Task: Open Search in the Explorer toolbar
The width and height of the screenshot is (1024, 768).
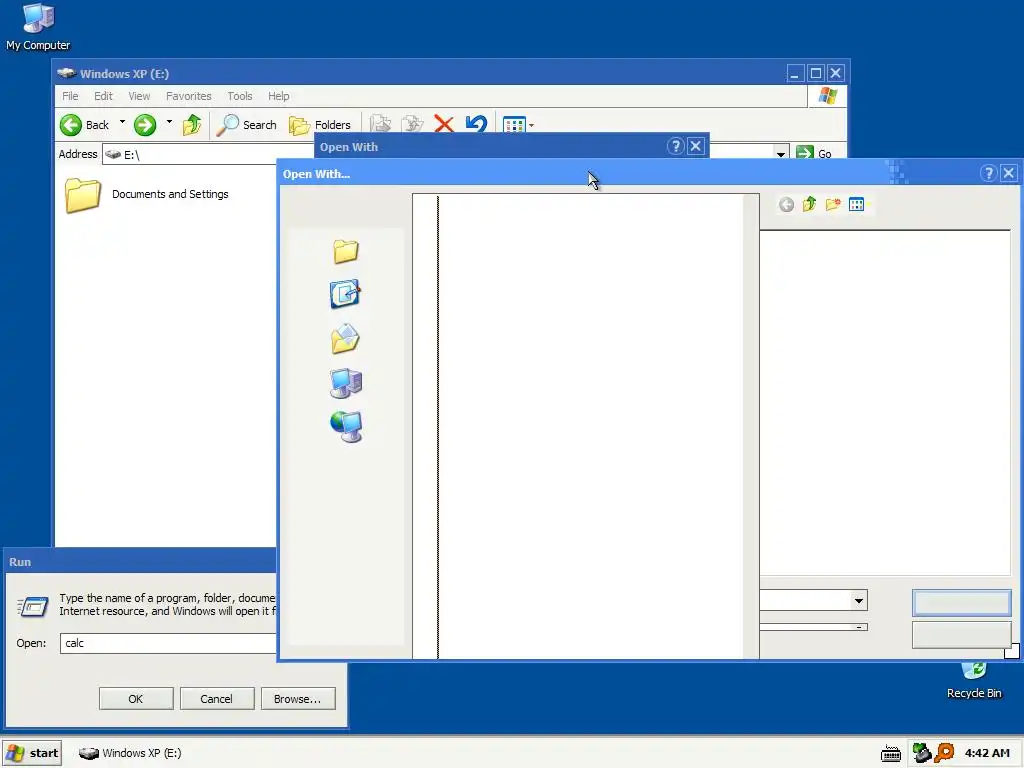Action: [x=246, y=125]
